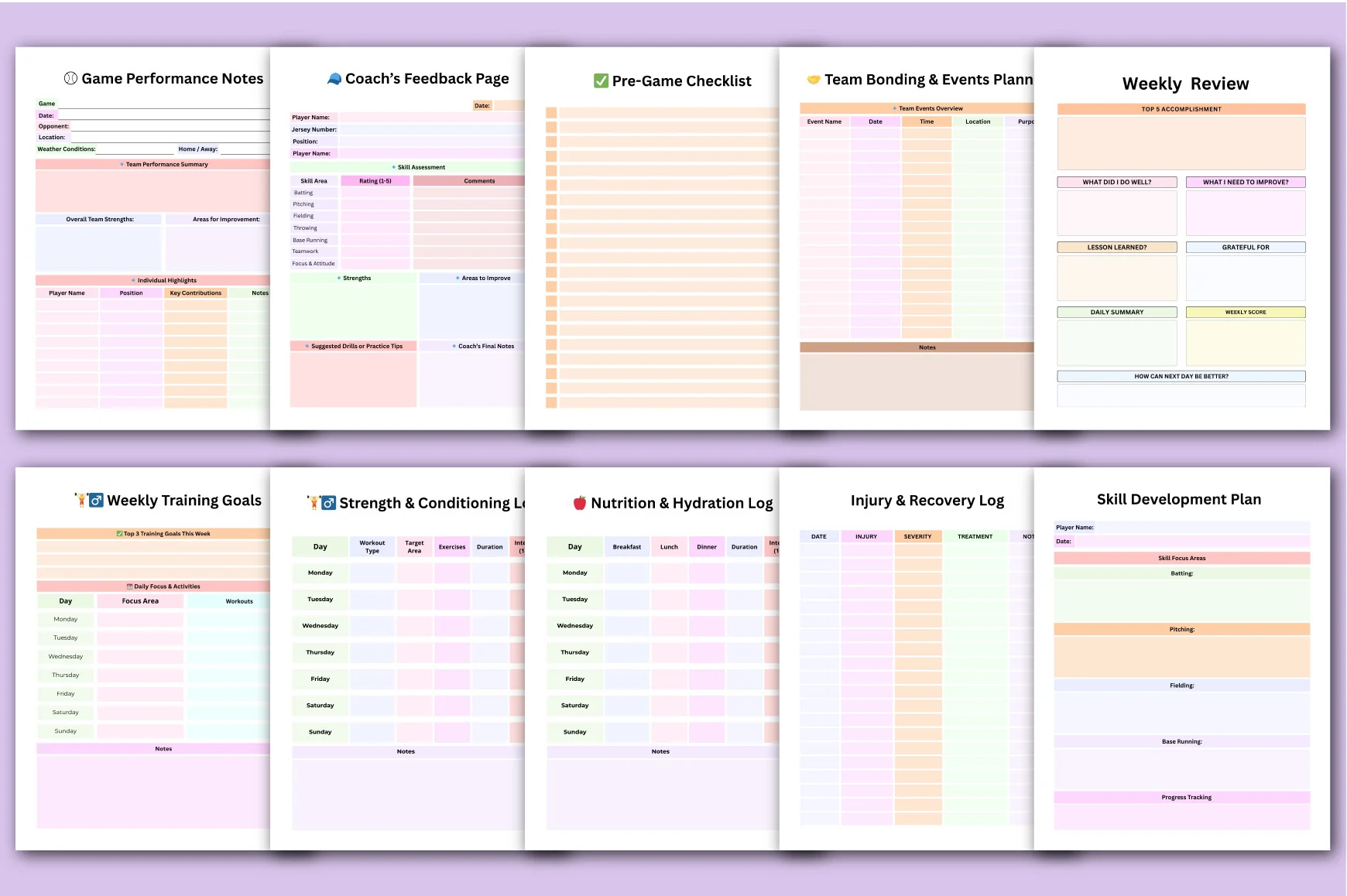Select the Overall Team Strengths label
1347x896 pixels.
click(x=99, y=219)
